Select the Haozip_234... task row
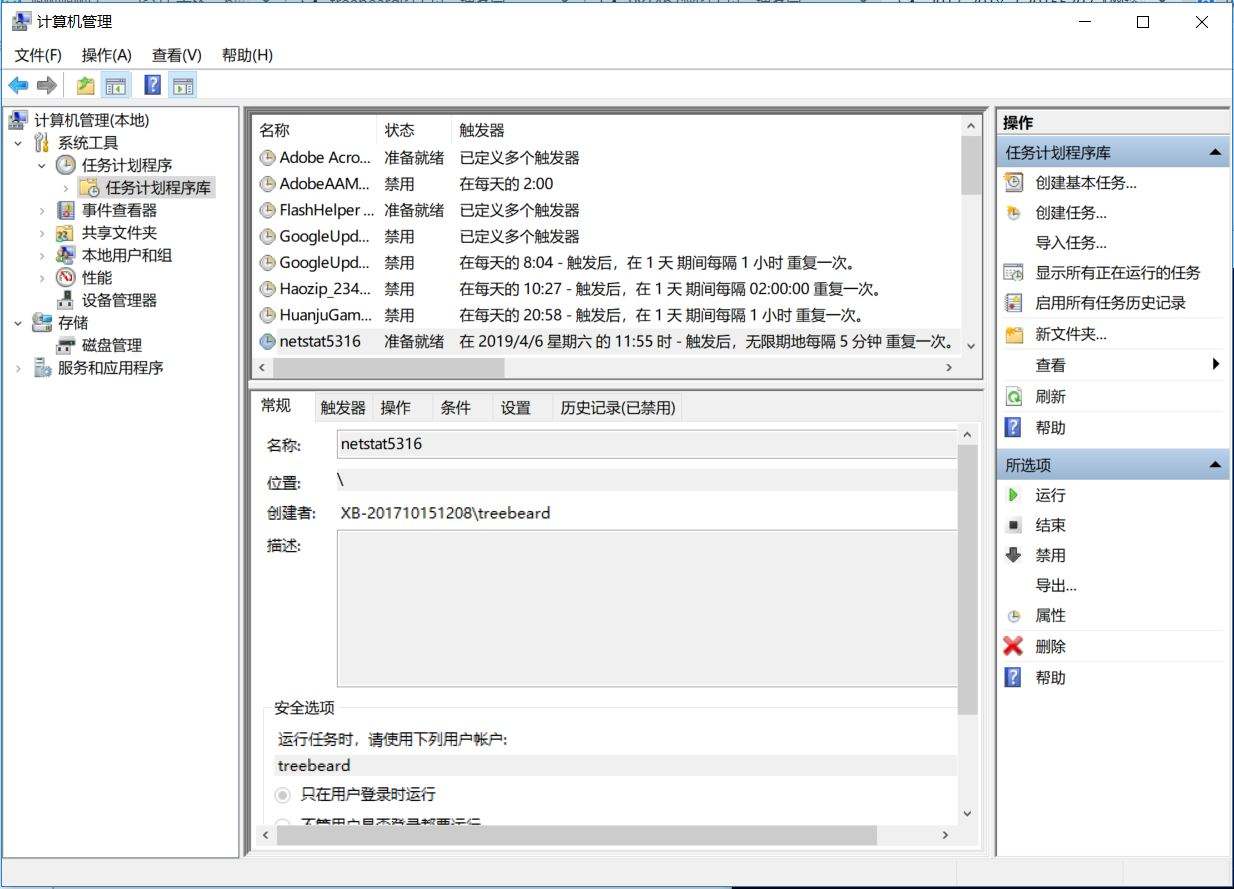 606,289
